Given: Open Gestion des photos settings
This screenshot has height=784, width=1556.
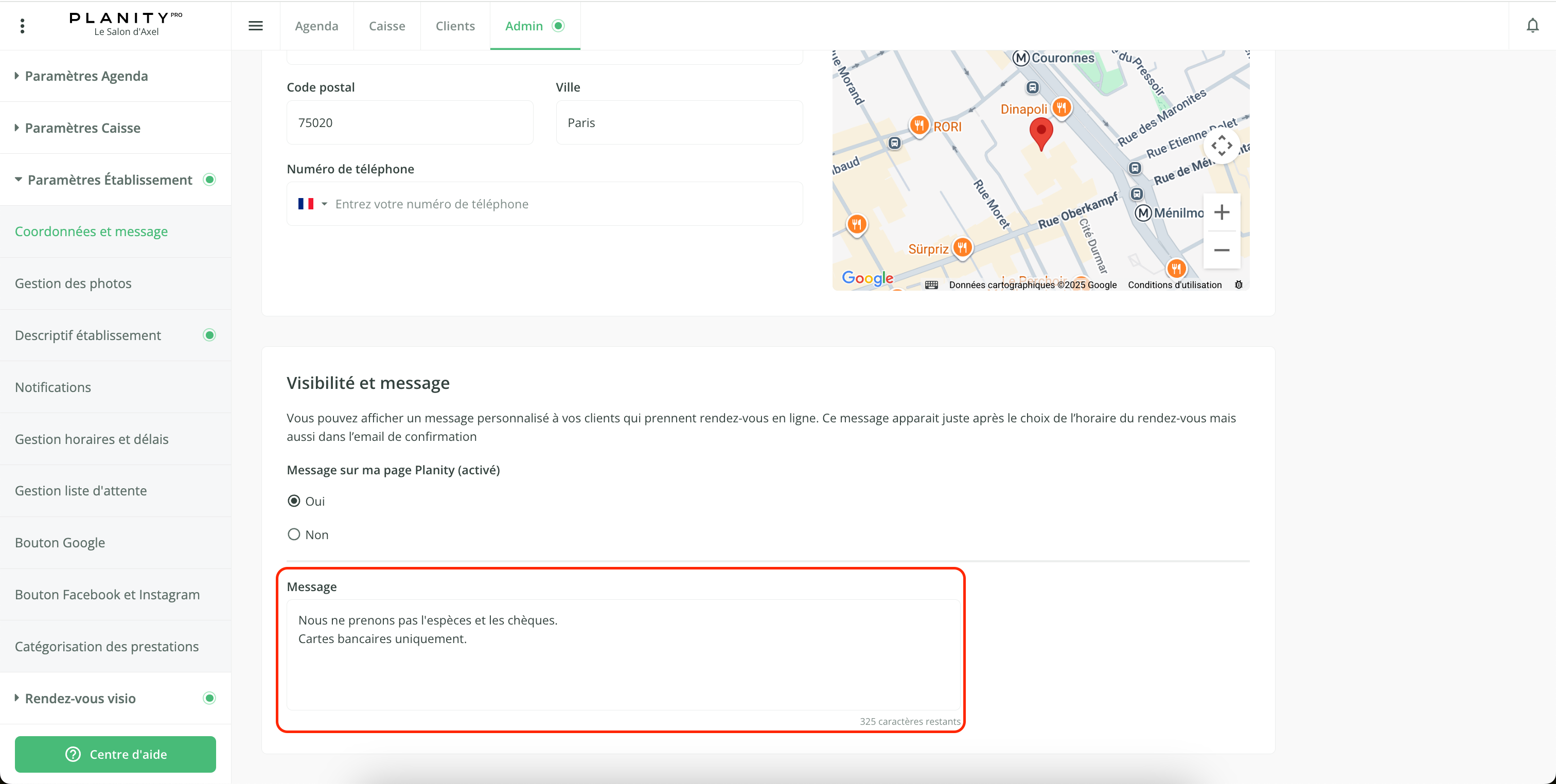Looking at the screenshot, I should [x=73, y=283].
